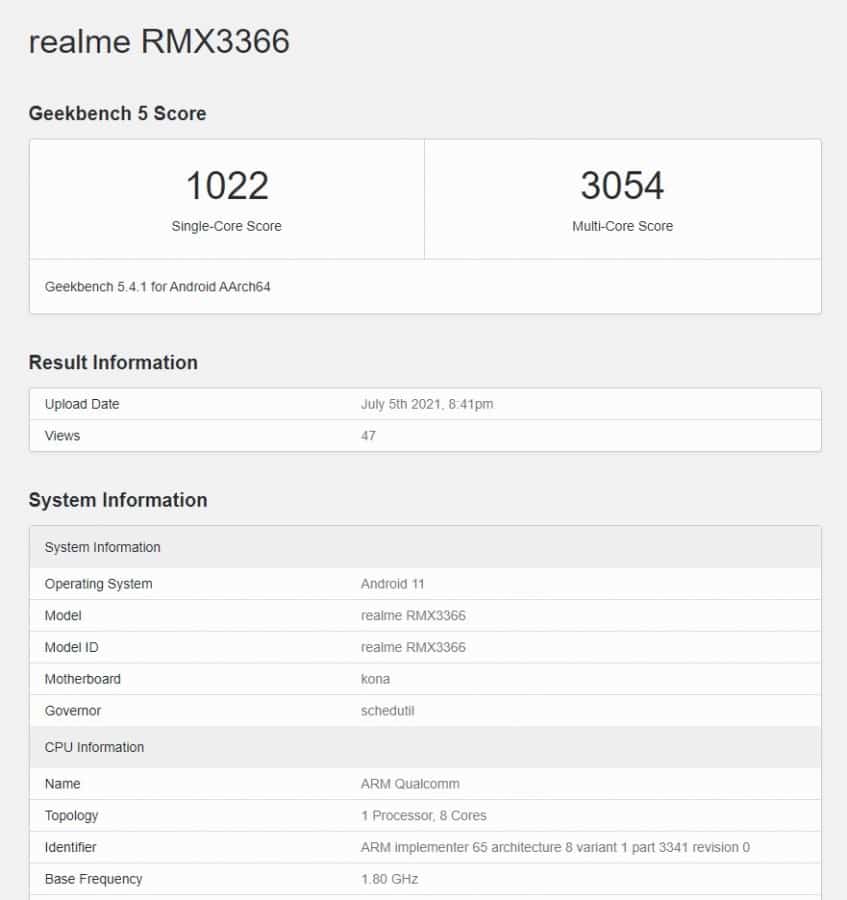
Task: Click the Result Information heading
Action: [x=112, y=363]
